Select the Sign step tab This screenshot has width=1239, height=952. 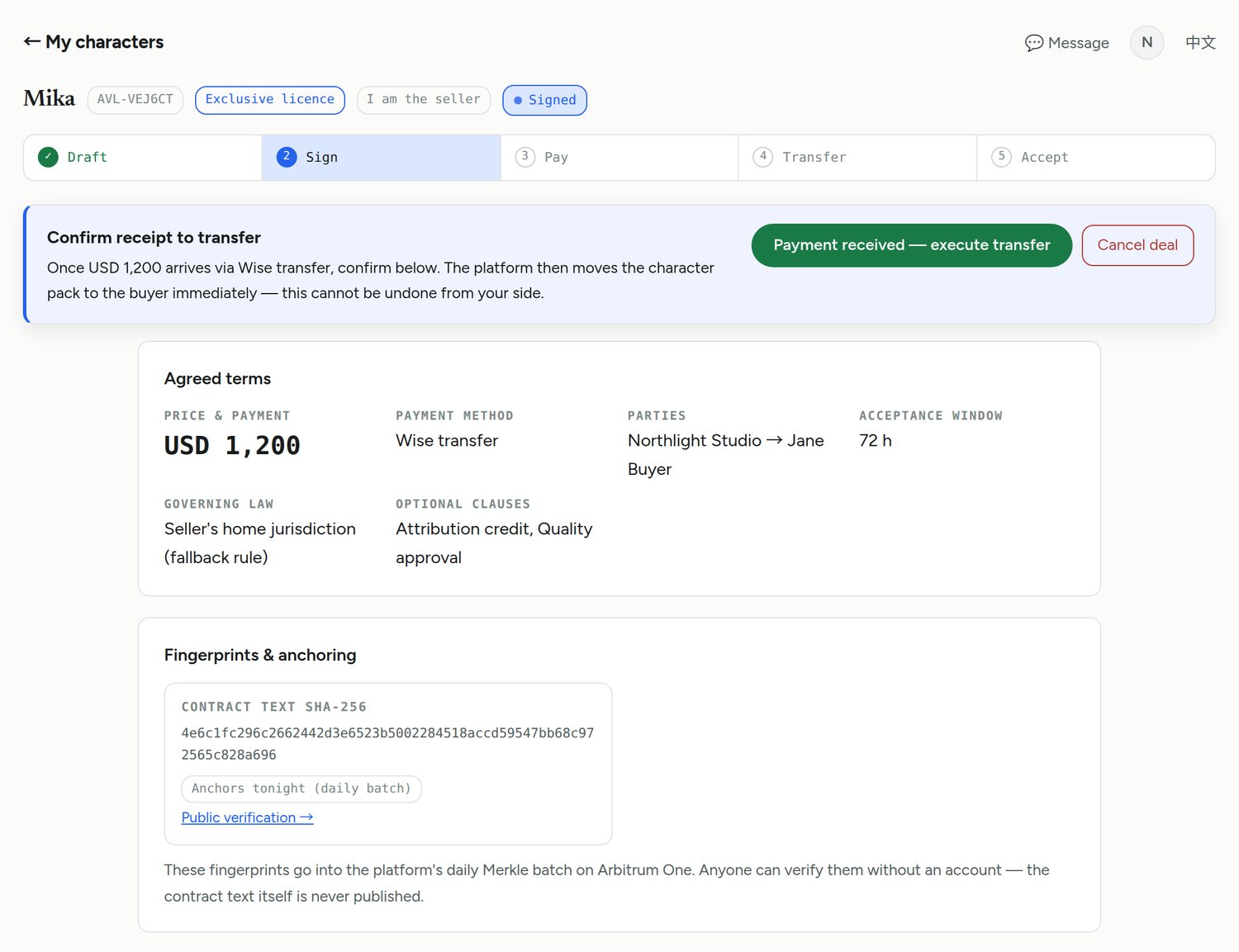pyautogui.click(x=382, y=158)
